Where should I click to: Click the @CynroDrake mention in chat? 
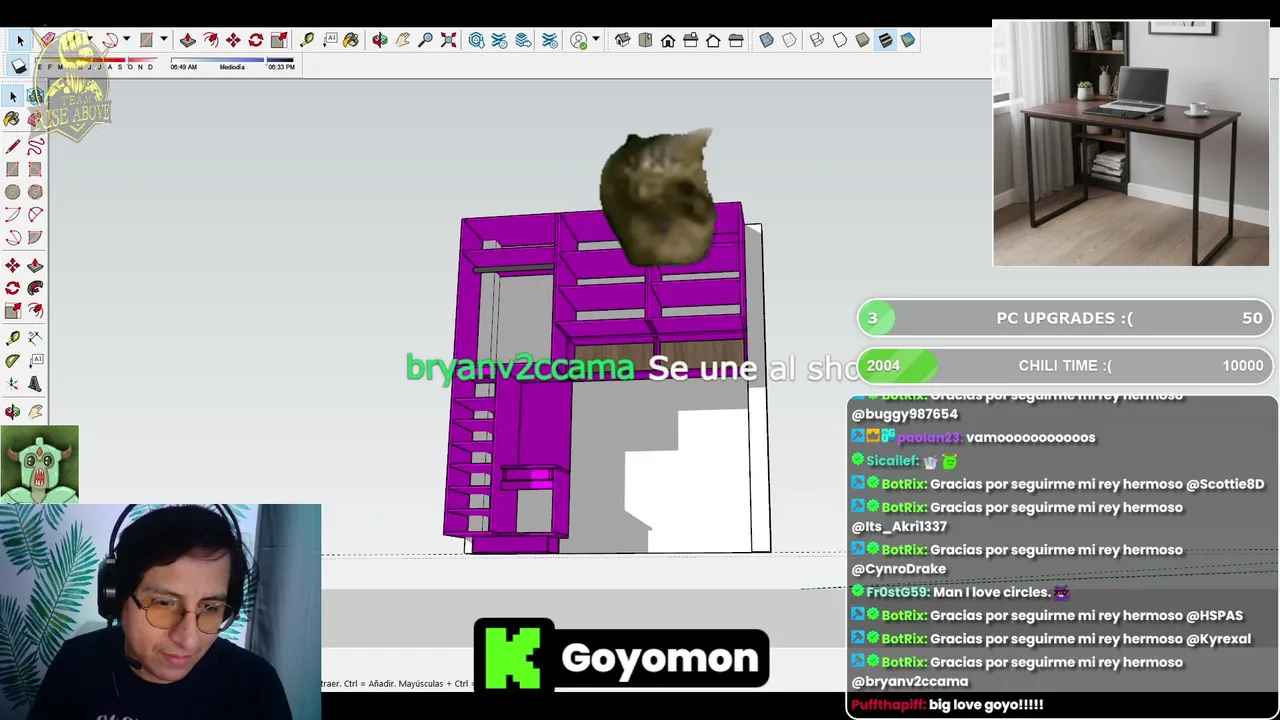898,569
